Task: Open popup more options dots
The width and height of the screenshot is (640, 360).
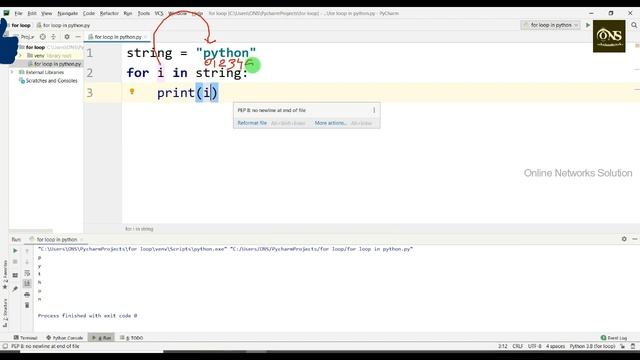Action: tap(374, 110)
